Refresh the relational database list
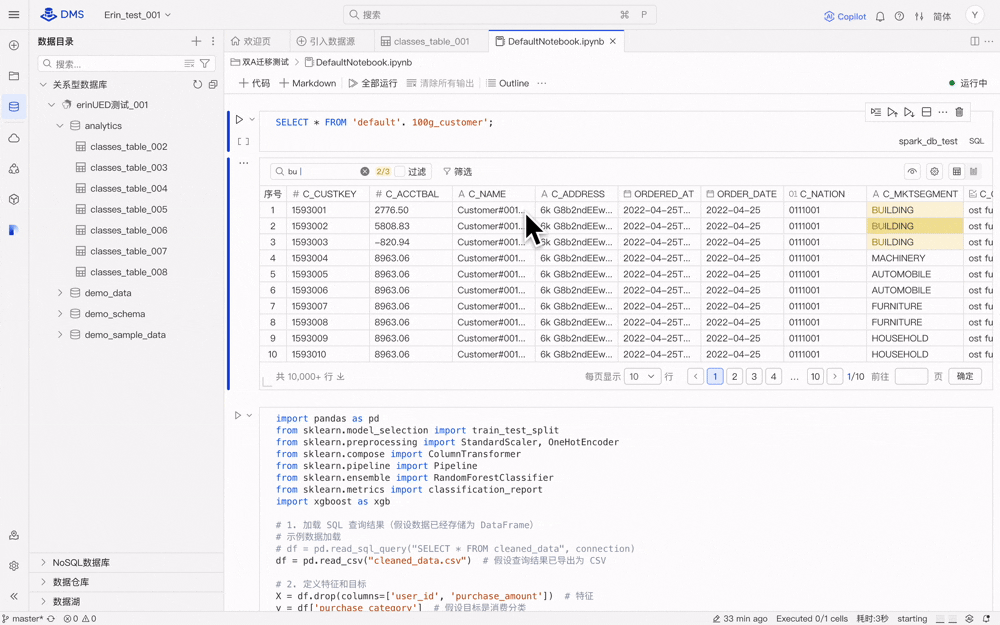This screenshot has height=625, width=1000. pos(198,84)
